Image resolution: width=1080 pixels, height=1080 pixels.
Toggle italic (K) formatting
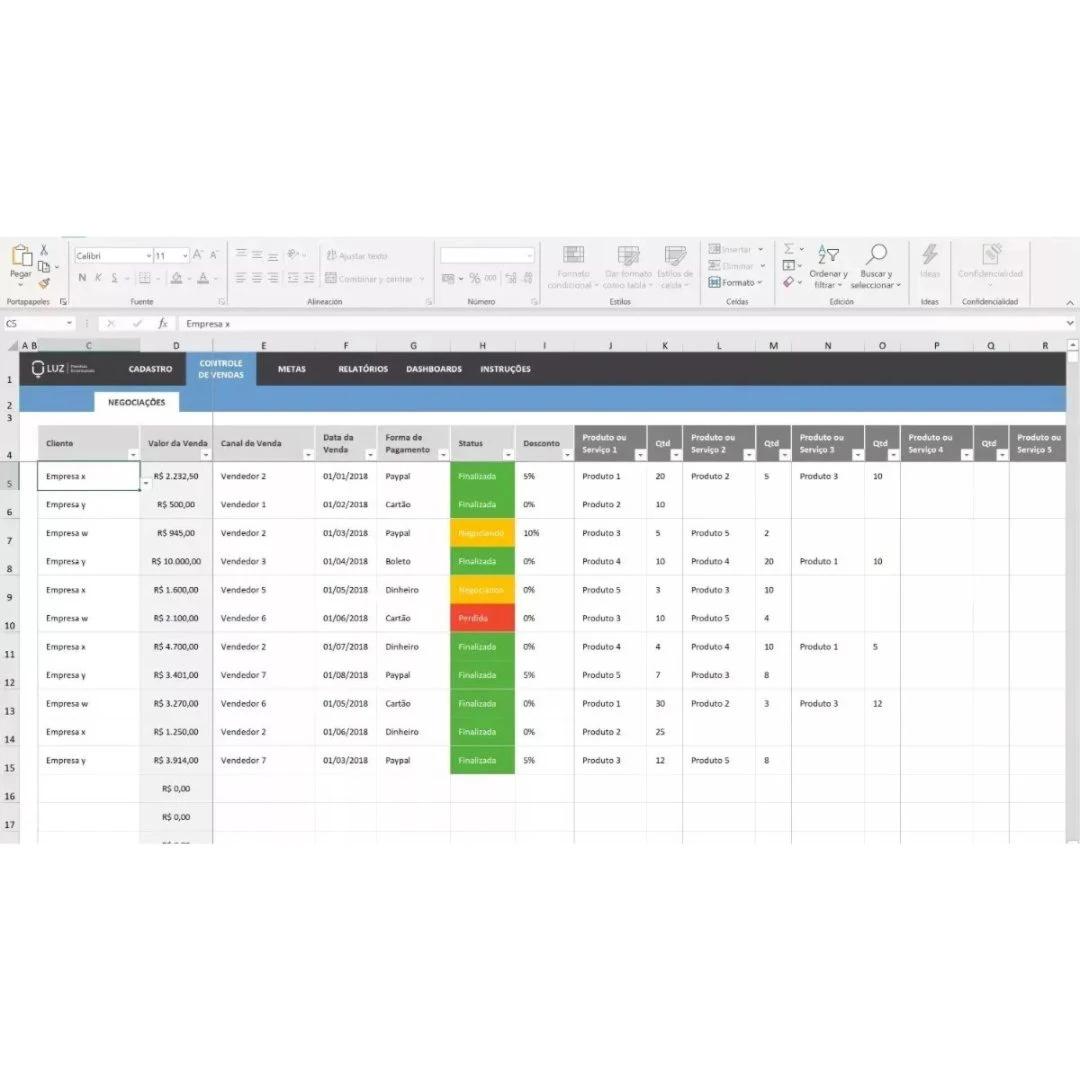point(98,278)
